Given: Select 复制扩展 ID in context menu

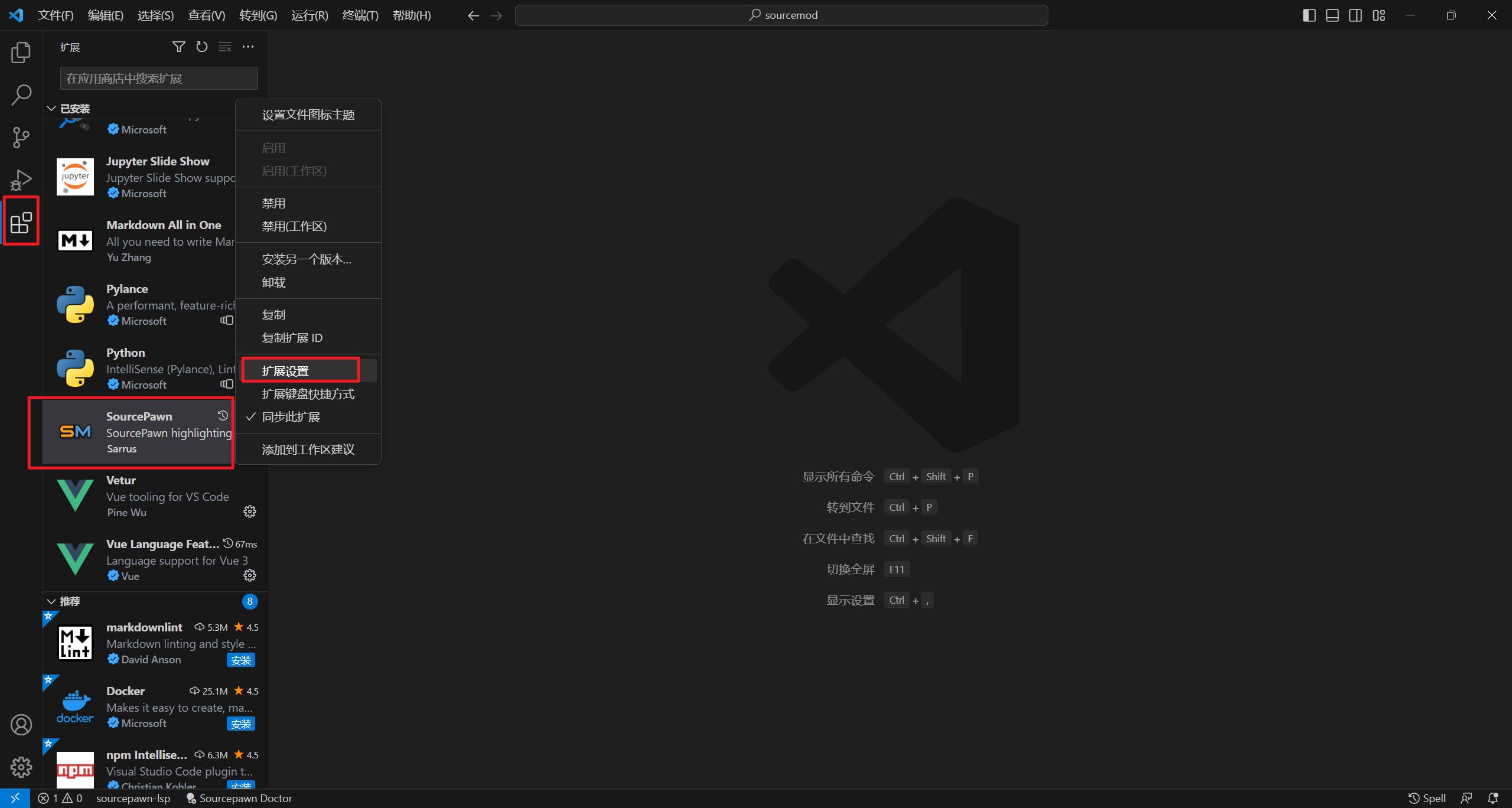Looking at the screenshot, I should (308, 338).
